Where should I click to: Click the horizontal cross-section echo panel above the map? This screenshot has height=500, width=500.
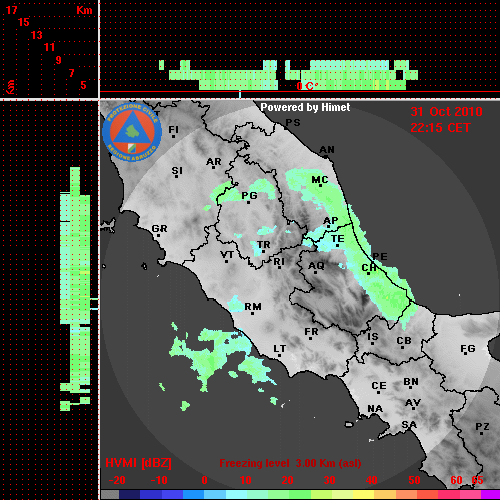click(x=300, y=49)
